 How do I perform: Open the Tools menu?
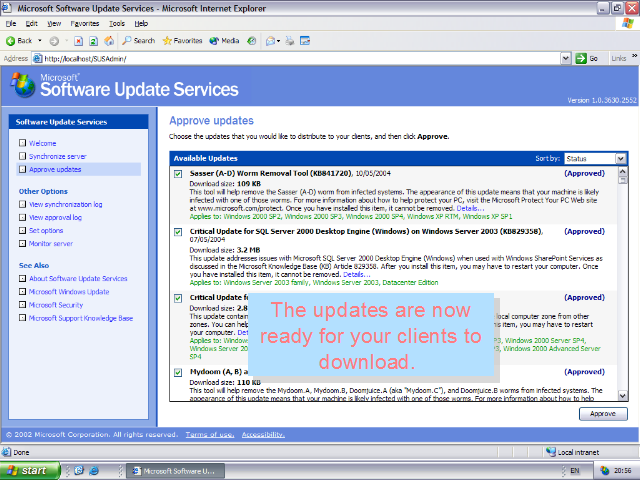(x=117, y=23)
